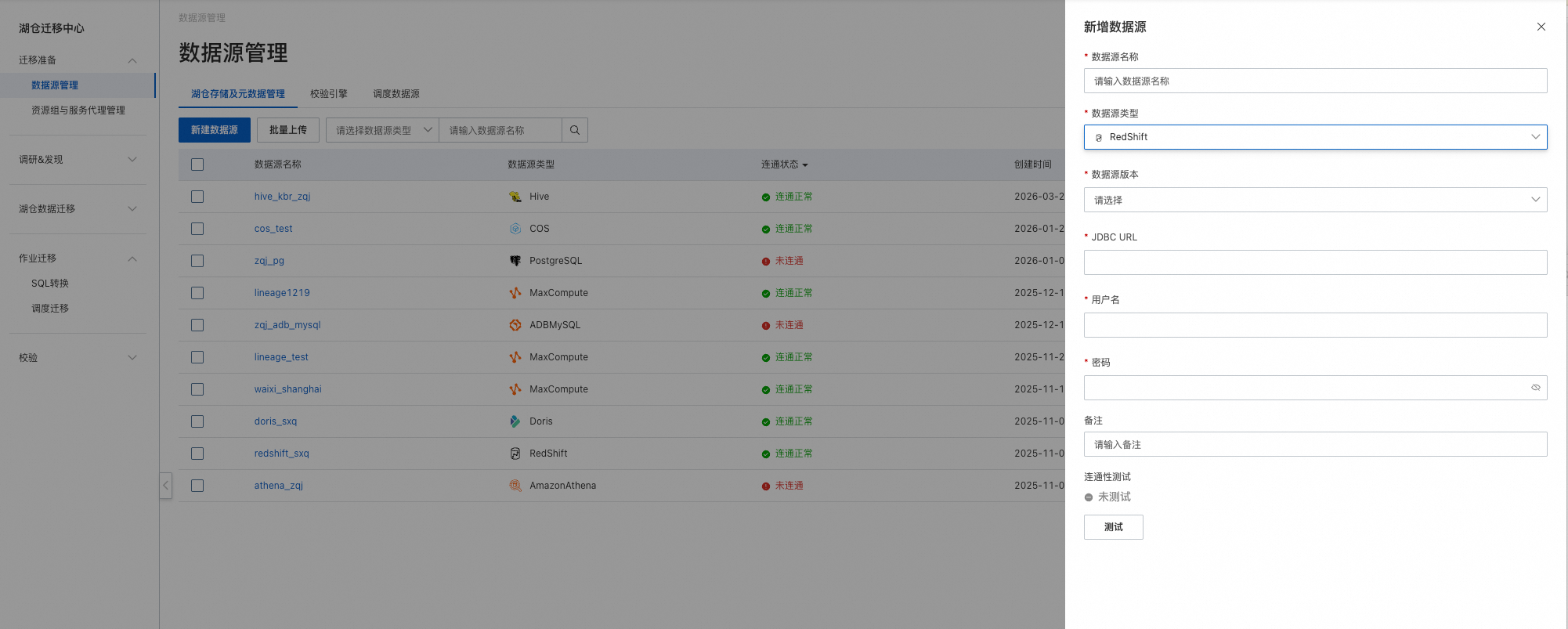This screenshot has width=1568, height=629.
Task: Check the zqj_pg row checkbox
Action: (x=197, y=261)
